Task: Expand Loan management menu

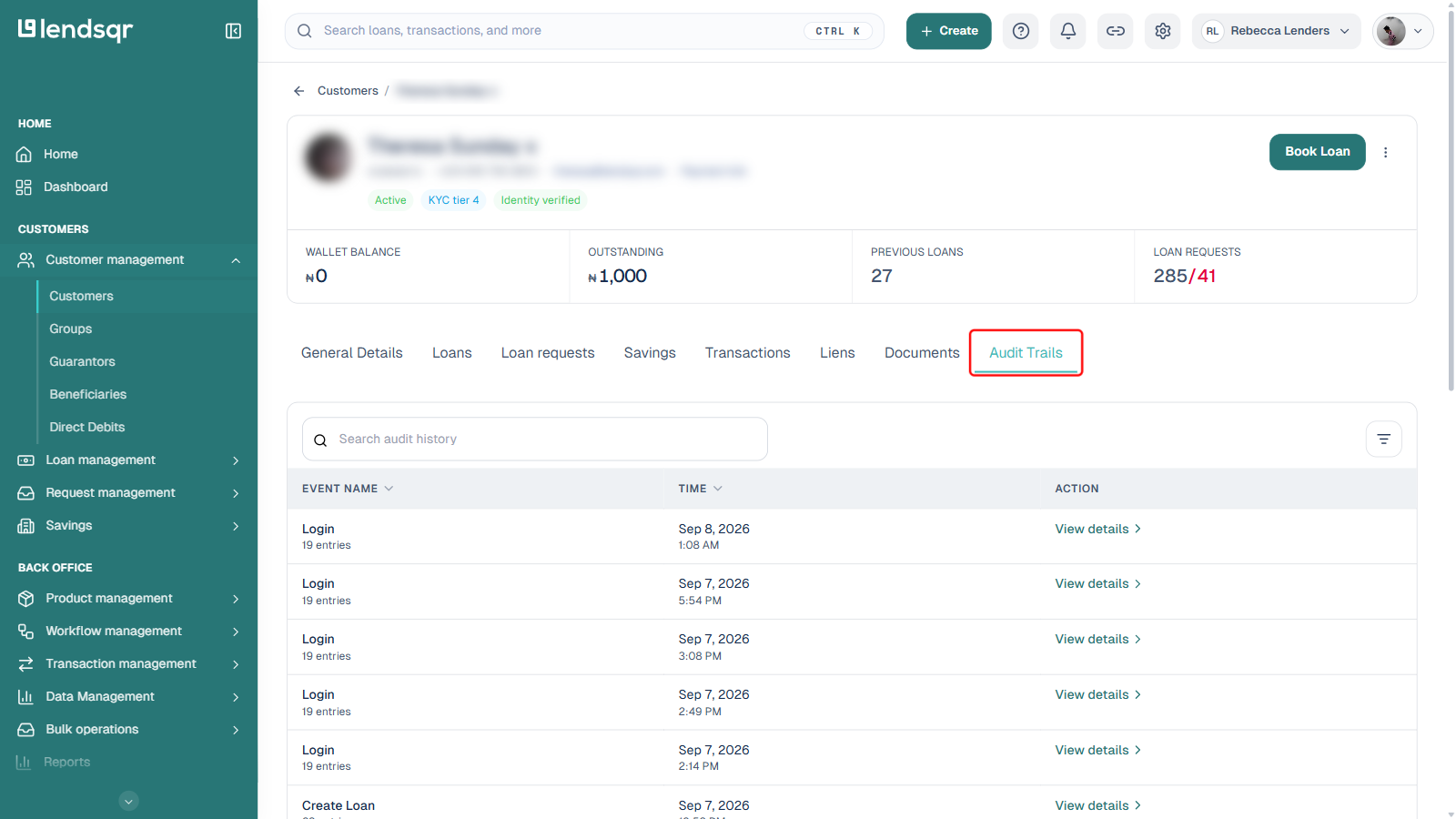Action: tap(128, 460)
